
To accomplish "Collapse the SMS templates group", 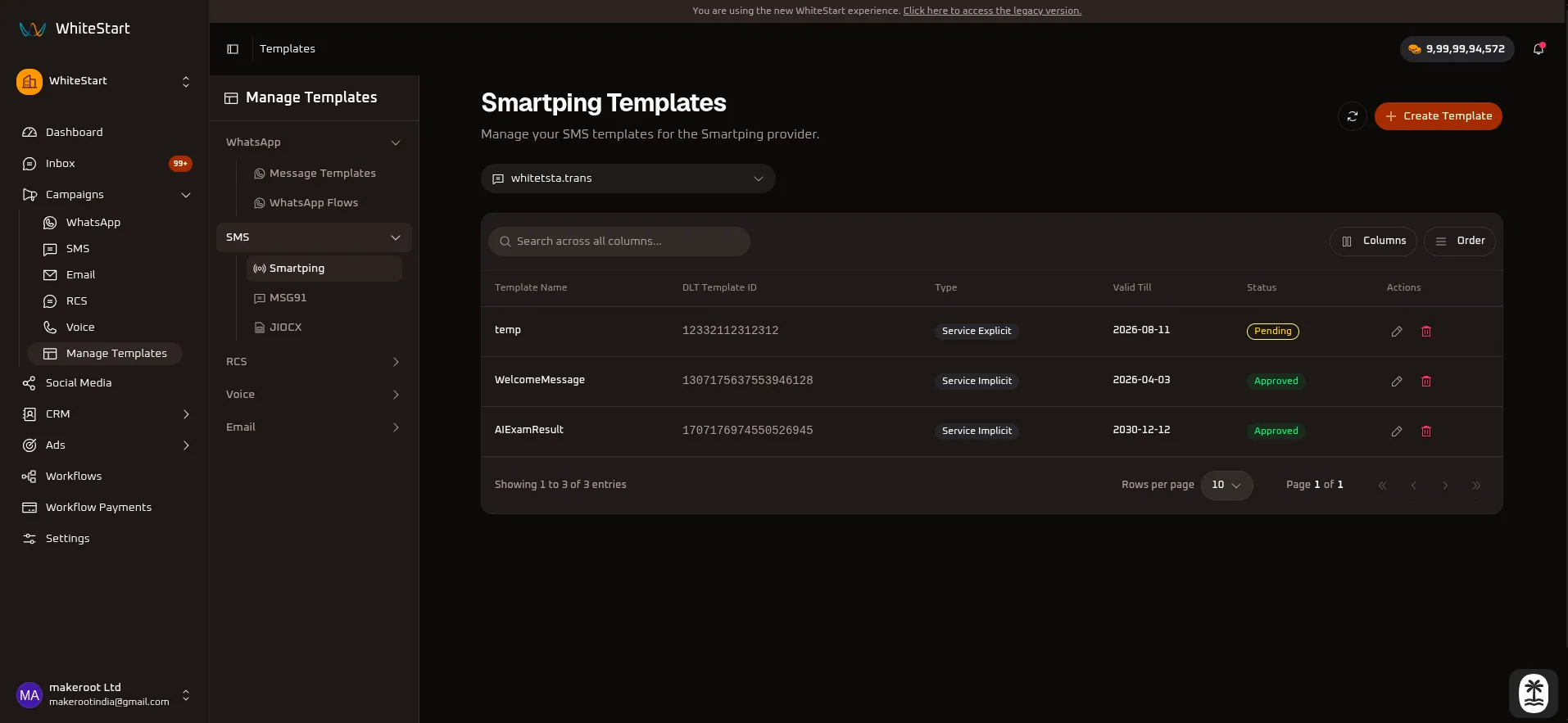I will pos(314,237).
